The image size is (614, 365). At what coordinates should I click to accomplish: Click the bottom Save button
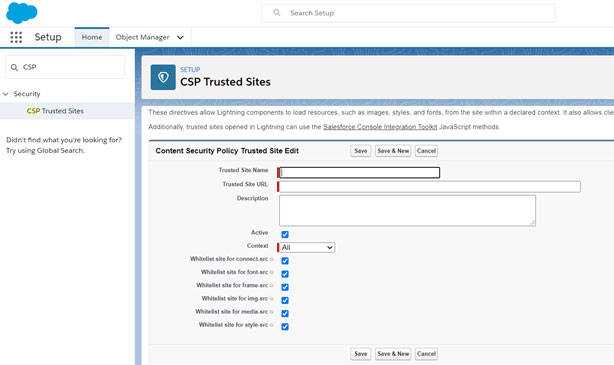point(361,354)
